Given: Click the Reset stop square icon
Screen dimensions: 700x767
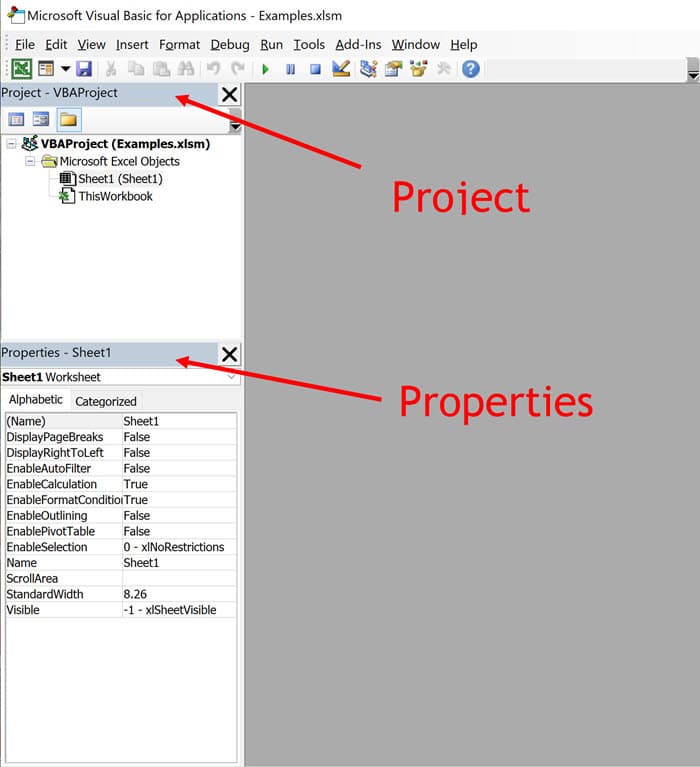Looking at the screenshot, I should pos(316,69).
